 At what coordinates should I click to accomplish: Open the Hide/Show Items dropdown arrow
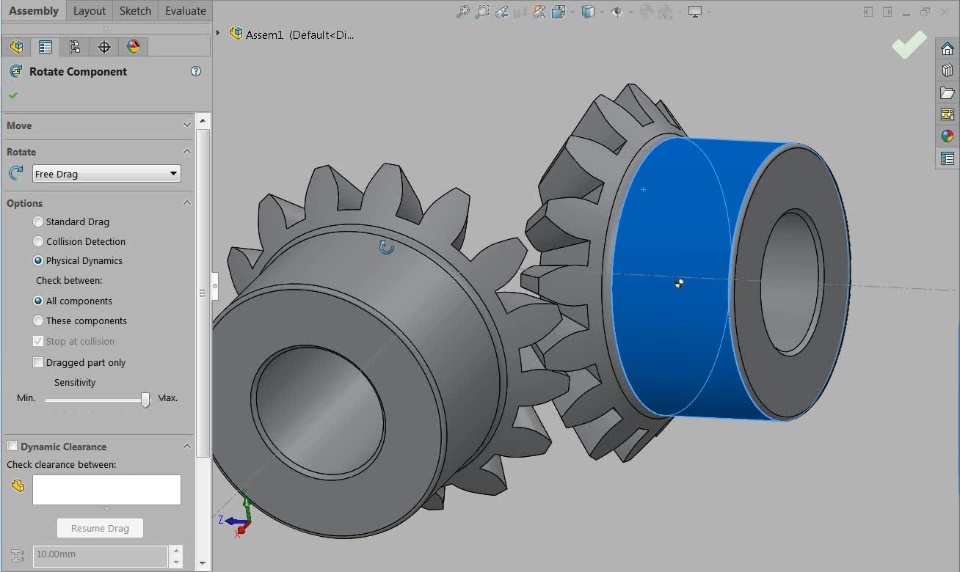[631, 12]
